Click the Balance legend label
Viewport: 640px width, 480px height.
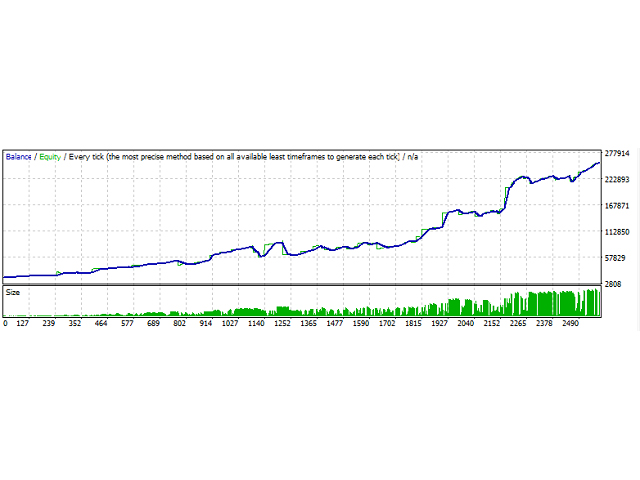tap(19, 156)
